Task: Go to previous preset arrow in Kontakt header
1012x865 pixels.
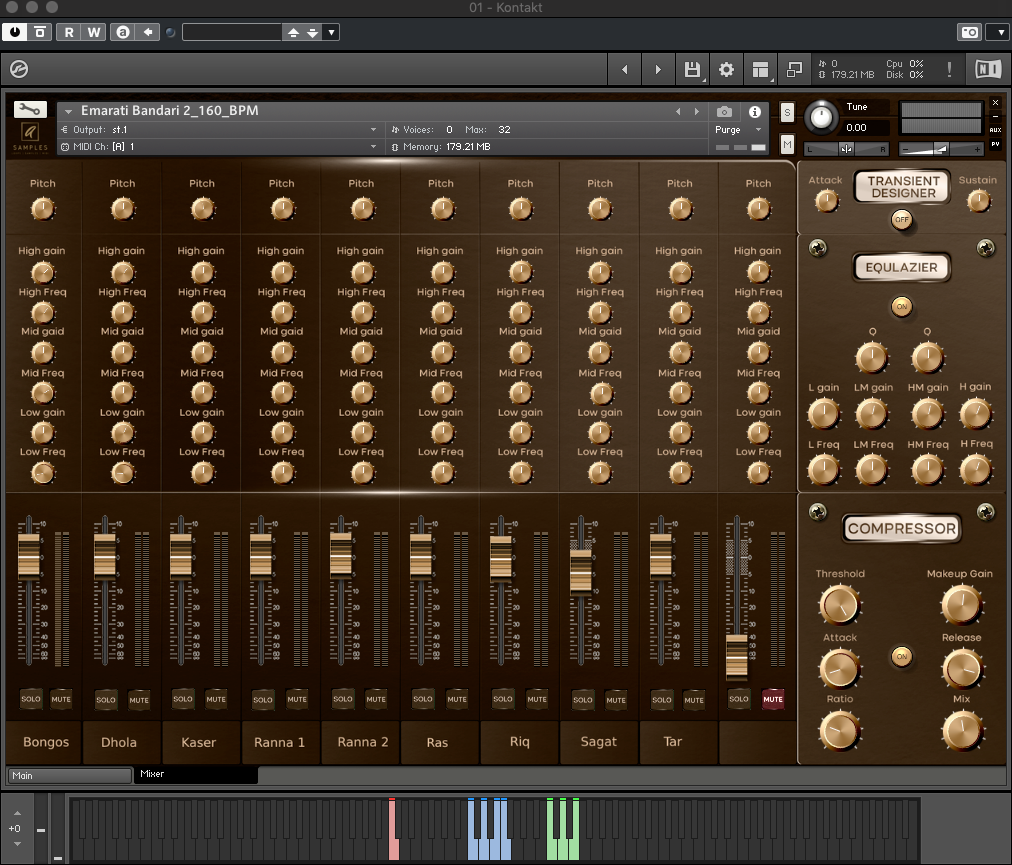Action: pyautogui.click(x=624, y=69)
